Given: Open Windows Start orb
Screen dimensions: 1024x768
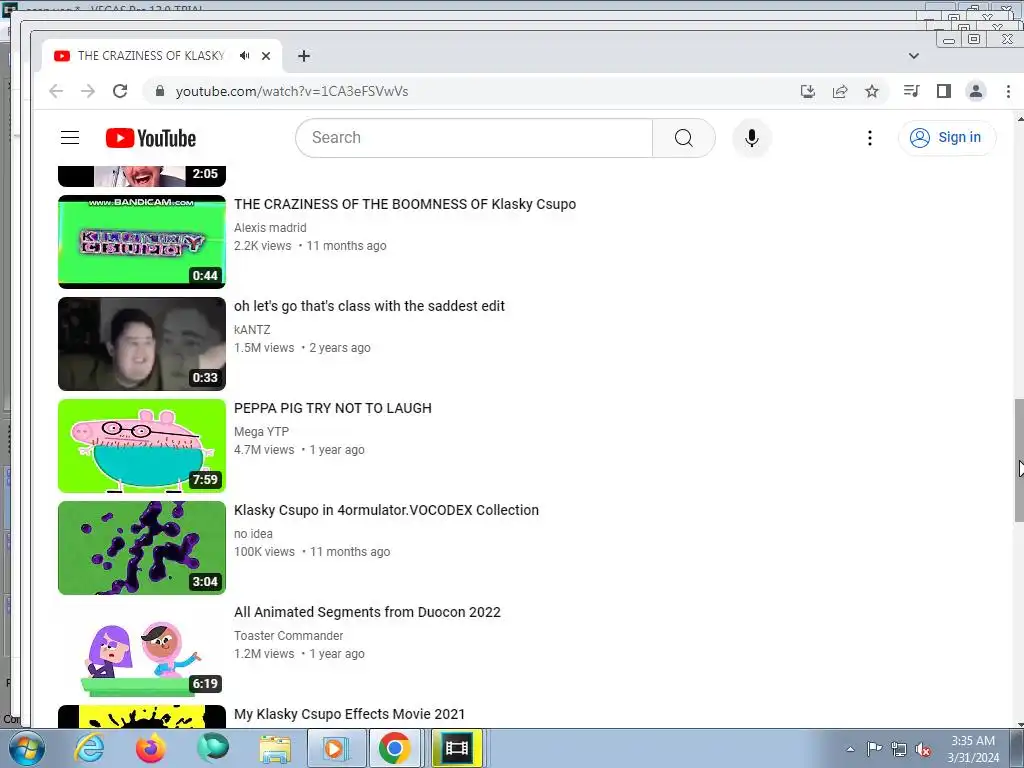Looking at the screenshot, I should 27,748.
